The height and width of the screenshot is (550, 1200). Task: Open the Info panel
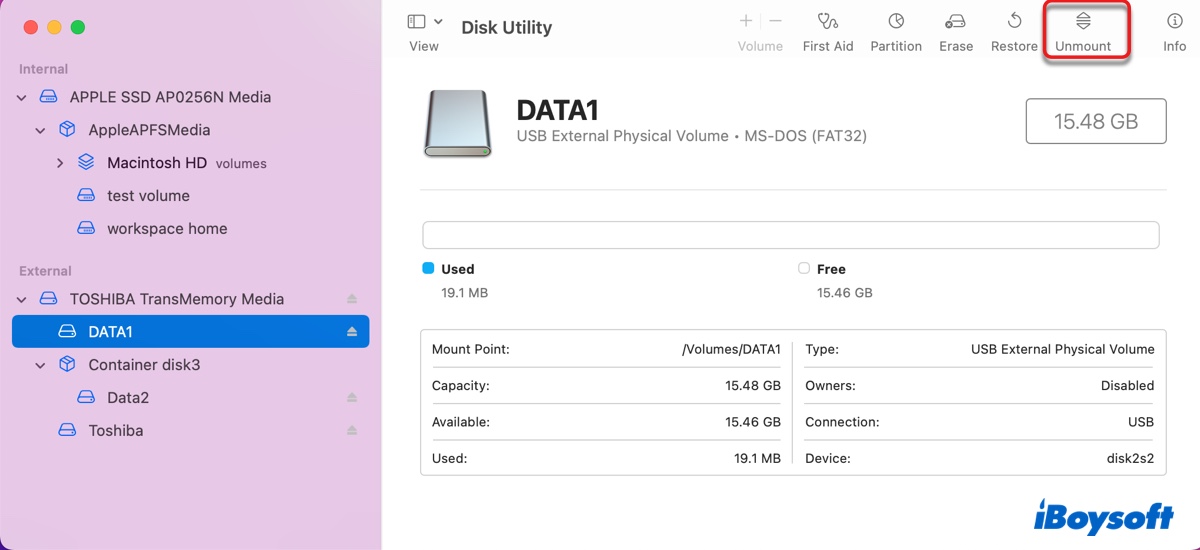point(1174,21)
